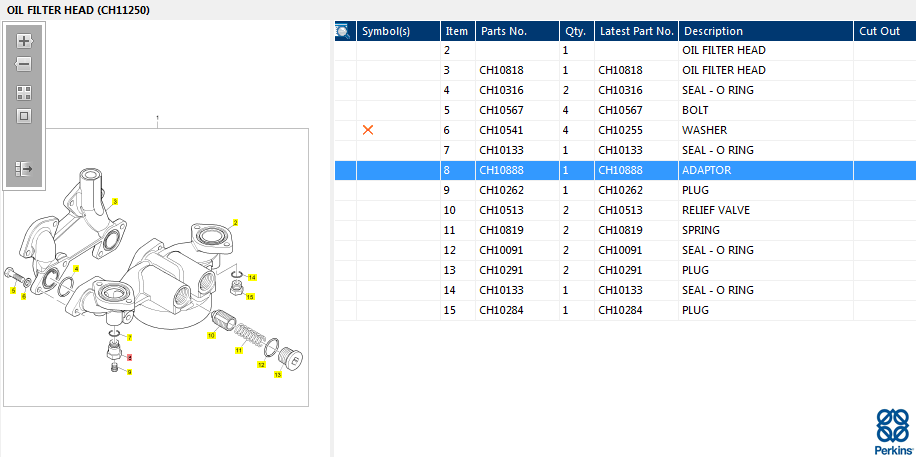Sort by the Qty. column header

pyautogui.click(x=577, y=32)
